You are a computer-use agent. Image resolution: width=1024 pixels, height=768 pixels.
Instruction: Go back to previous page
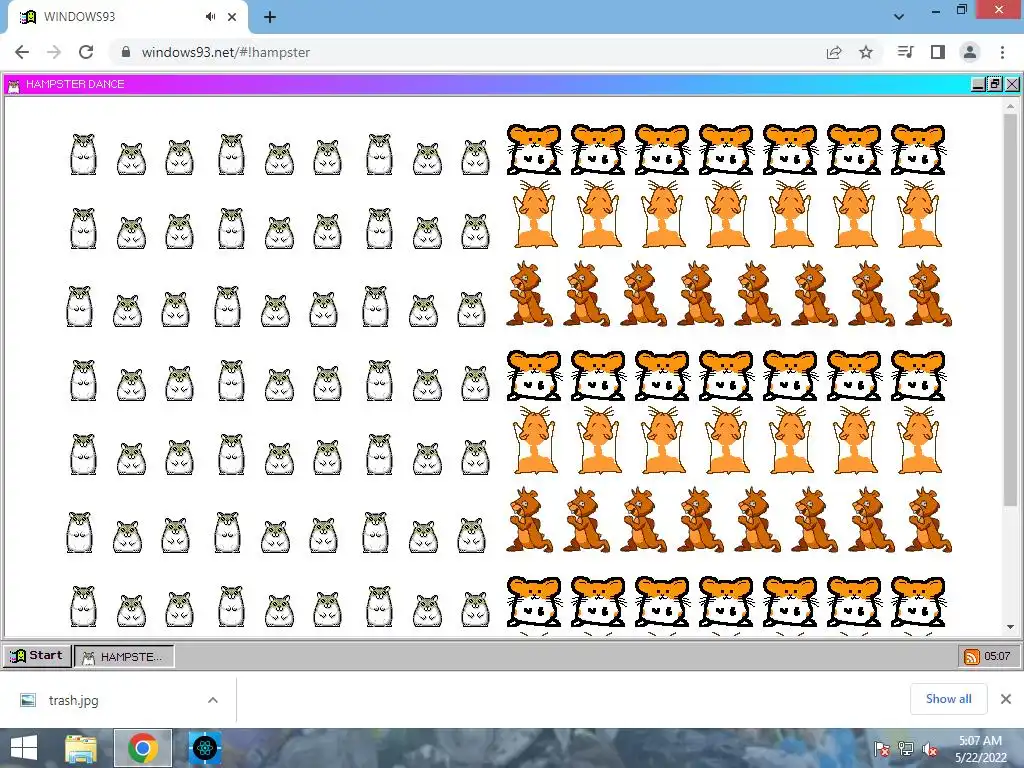[22, 52]
